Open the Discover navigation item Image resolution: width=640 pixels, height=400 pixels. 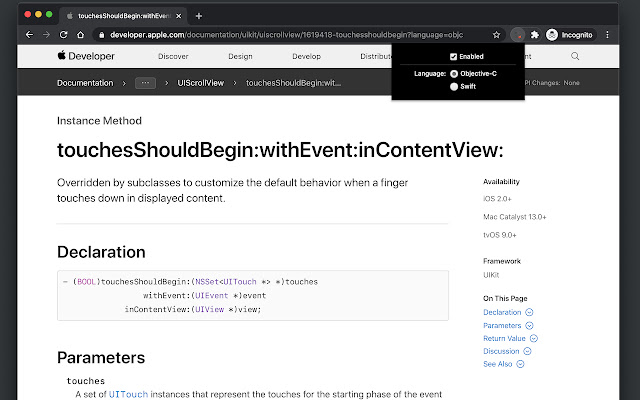(x=173, y=56)
